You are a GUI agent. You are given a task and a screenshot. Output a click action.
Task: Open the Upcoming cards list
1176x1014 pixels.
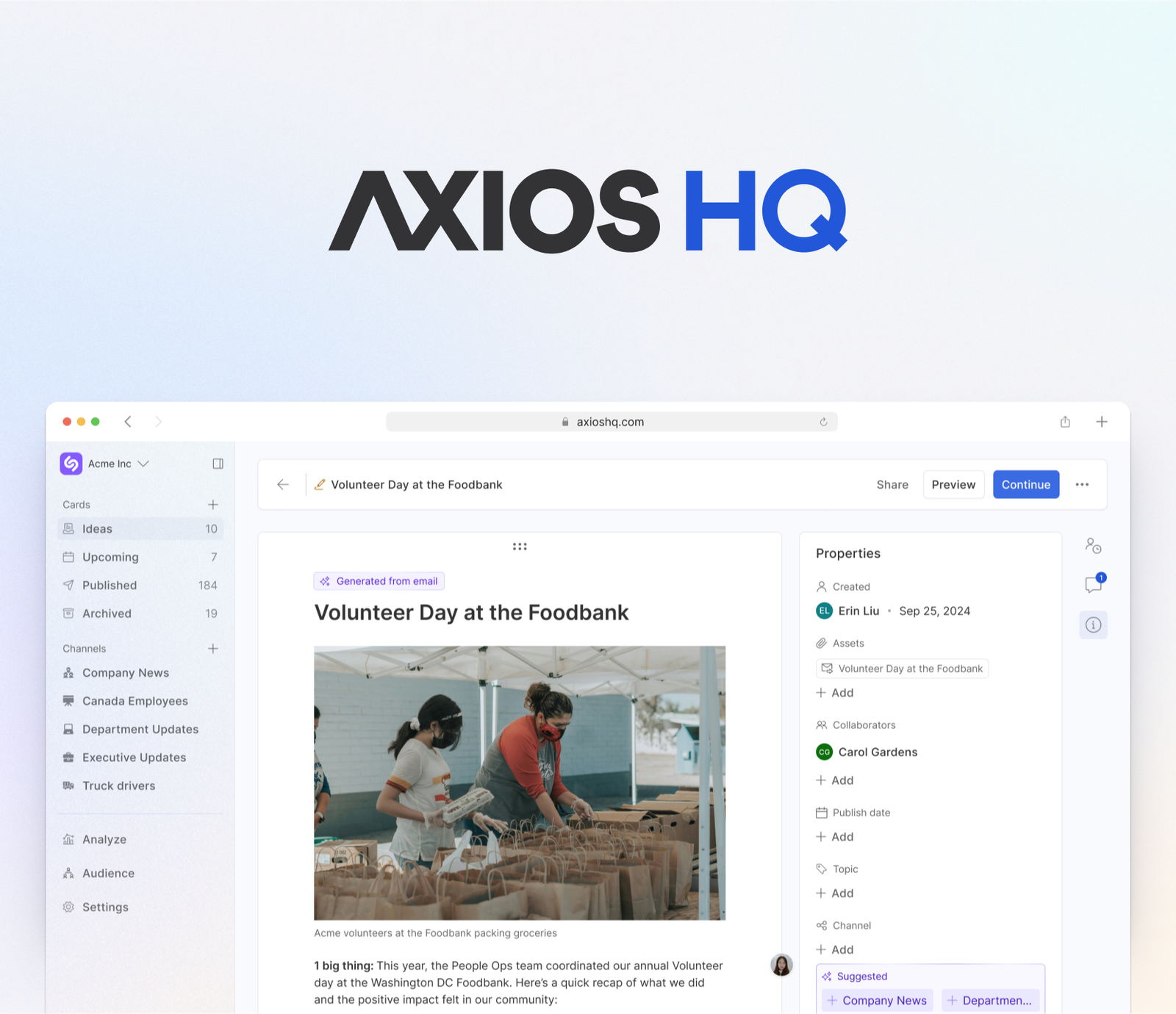click(140, 557)
